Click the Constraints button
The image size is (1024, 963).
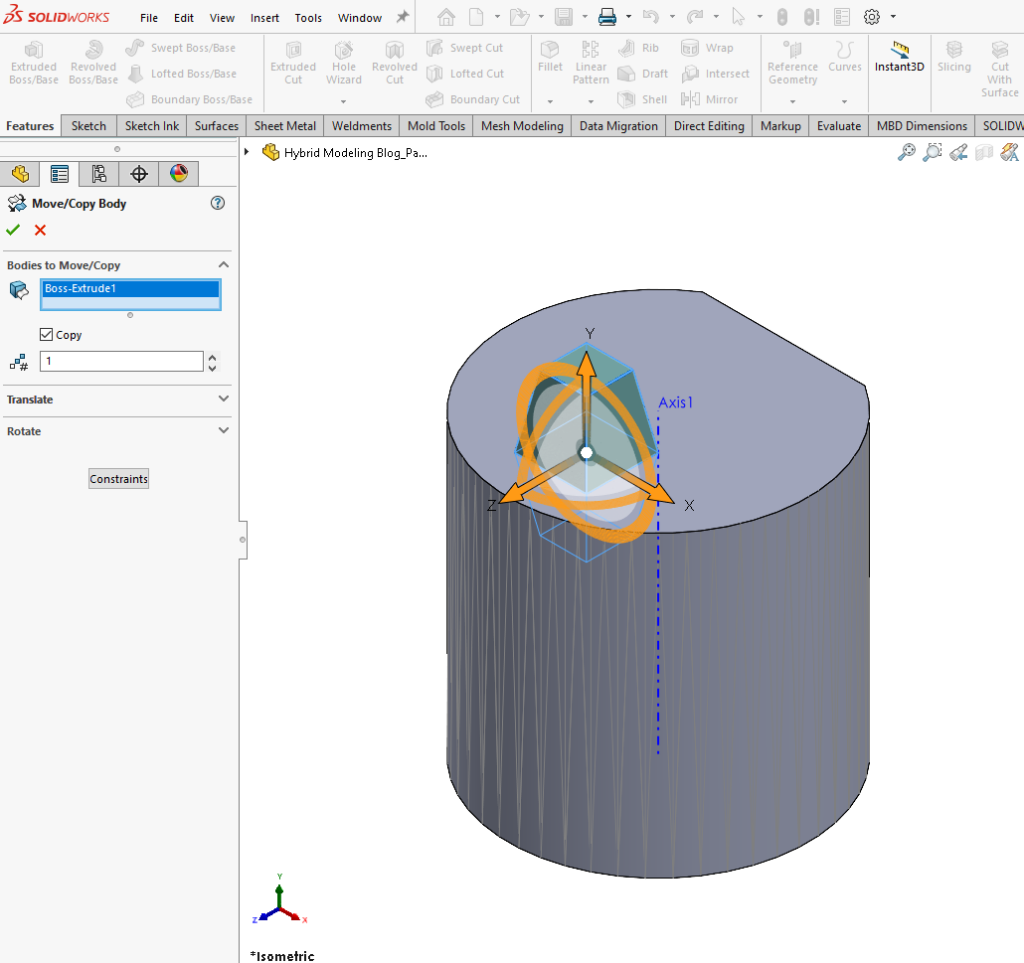click(118, 478)
